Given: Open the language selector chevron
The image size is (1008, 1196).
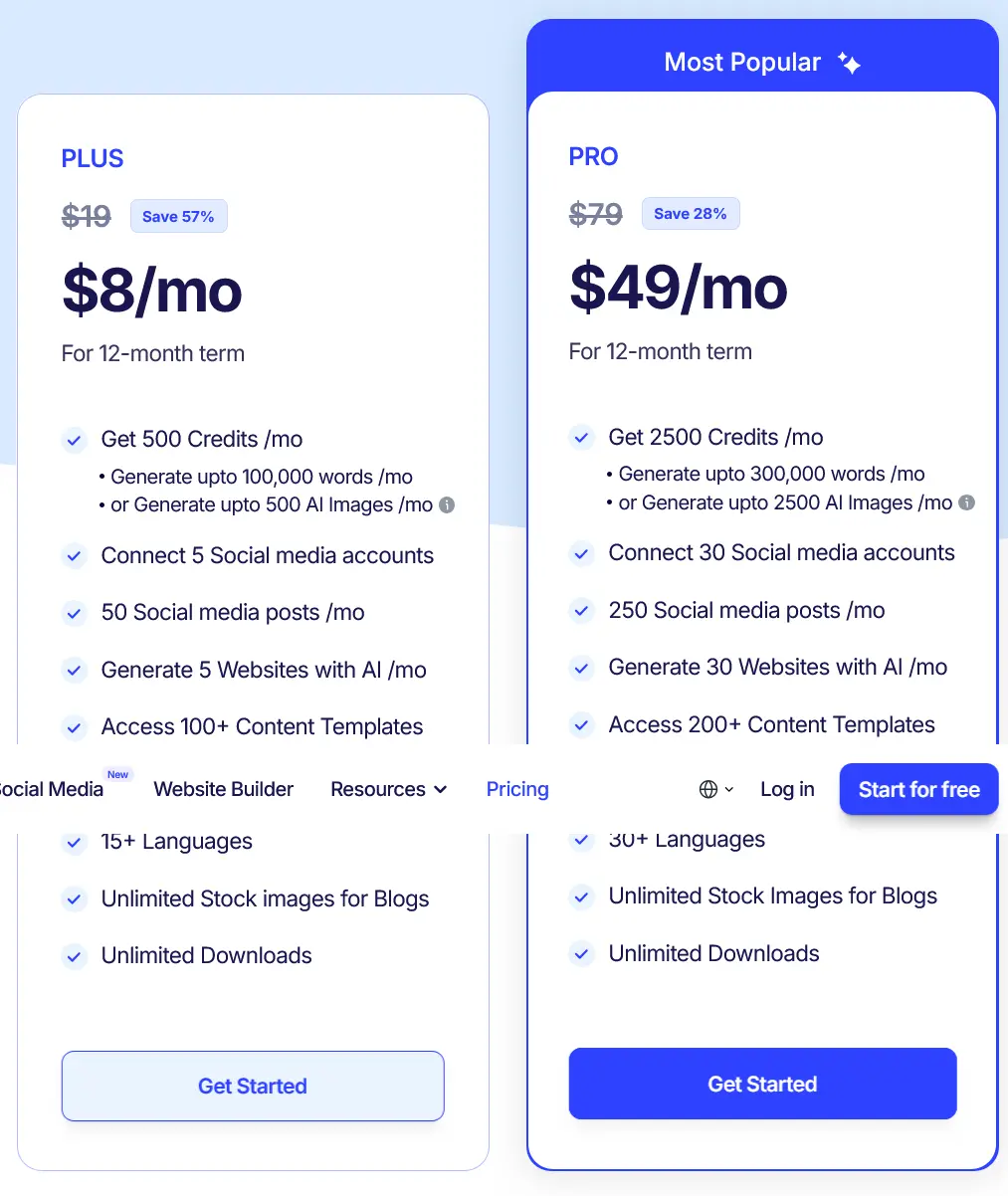Looking at the screenshot, I should pyautogui.click(x=729, y=789).
